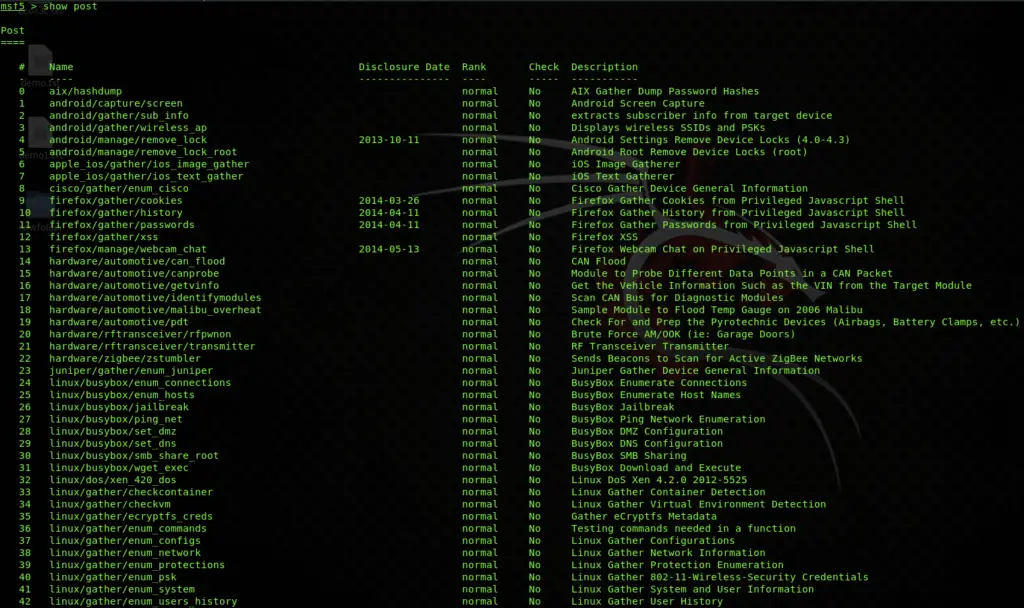Select module 'linux/gather/enum_commands'
Viewport: 1024px width, 608px height.
pos(128,529)
